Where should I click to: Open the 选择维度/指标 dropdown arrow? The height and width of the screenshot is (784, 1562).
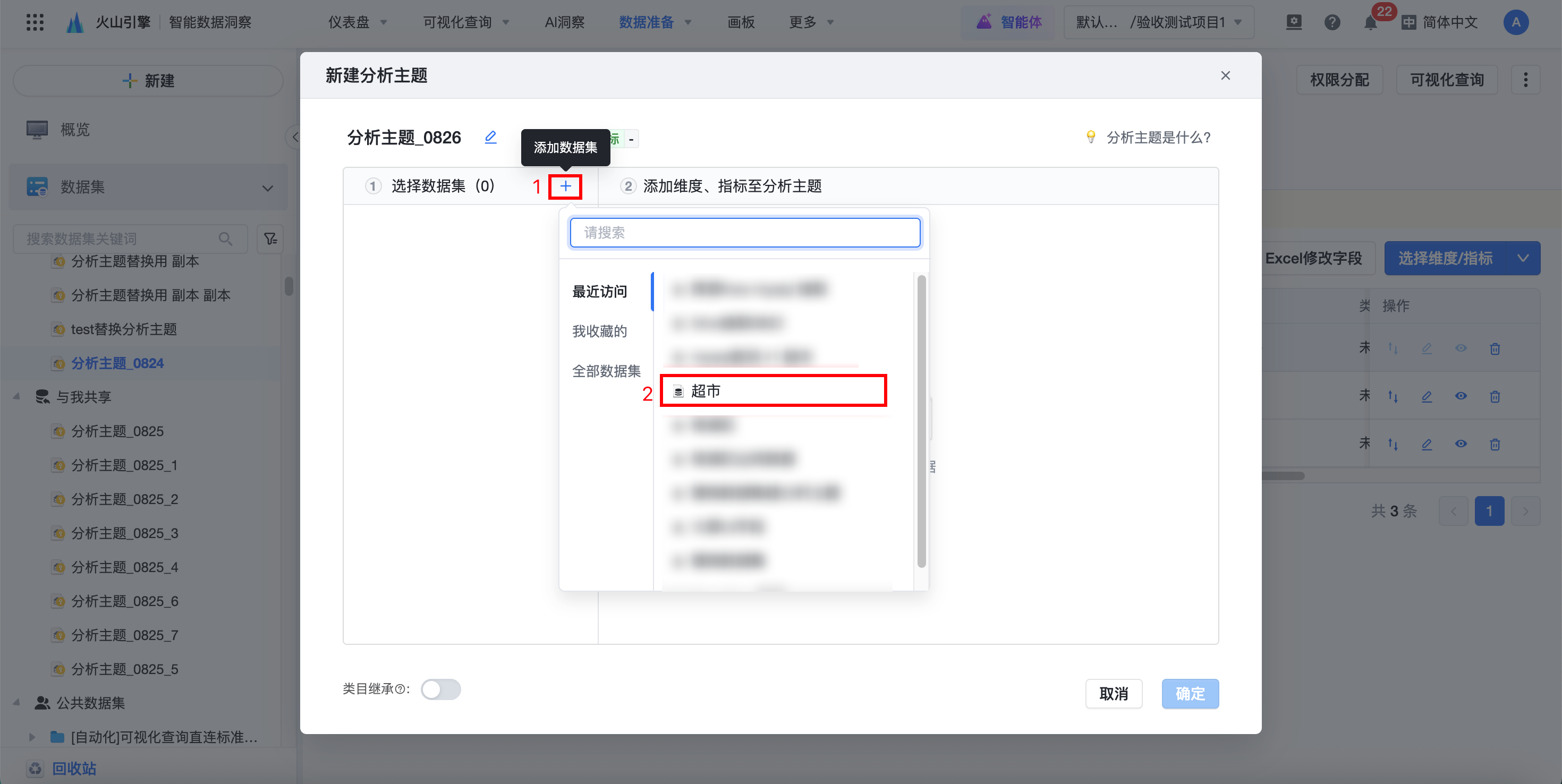point(1523,258)
